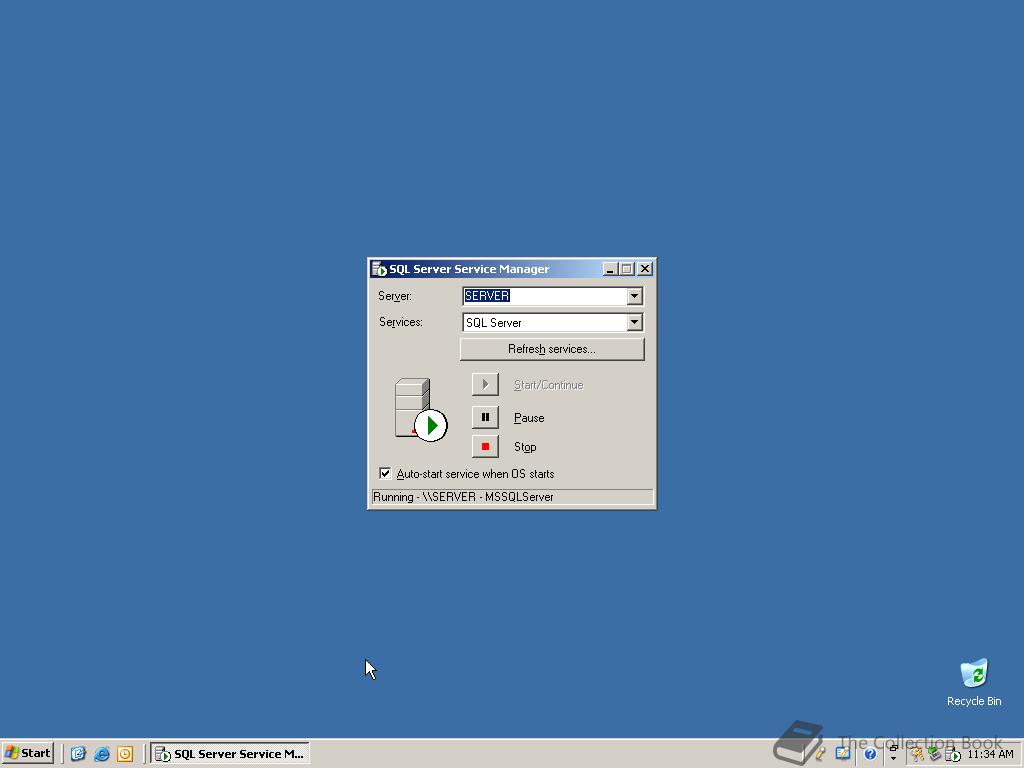Click the clock-shaped quick launch icon
Viewport: 1024px width, 768px height.
tap(125, 754)
